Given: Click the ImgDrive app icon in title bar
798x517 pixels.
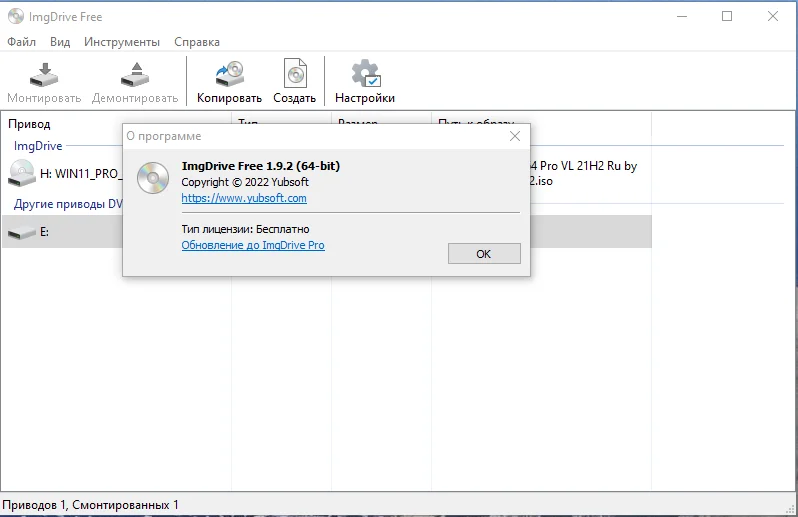Looking at the screenshot, I should [16, 16].
